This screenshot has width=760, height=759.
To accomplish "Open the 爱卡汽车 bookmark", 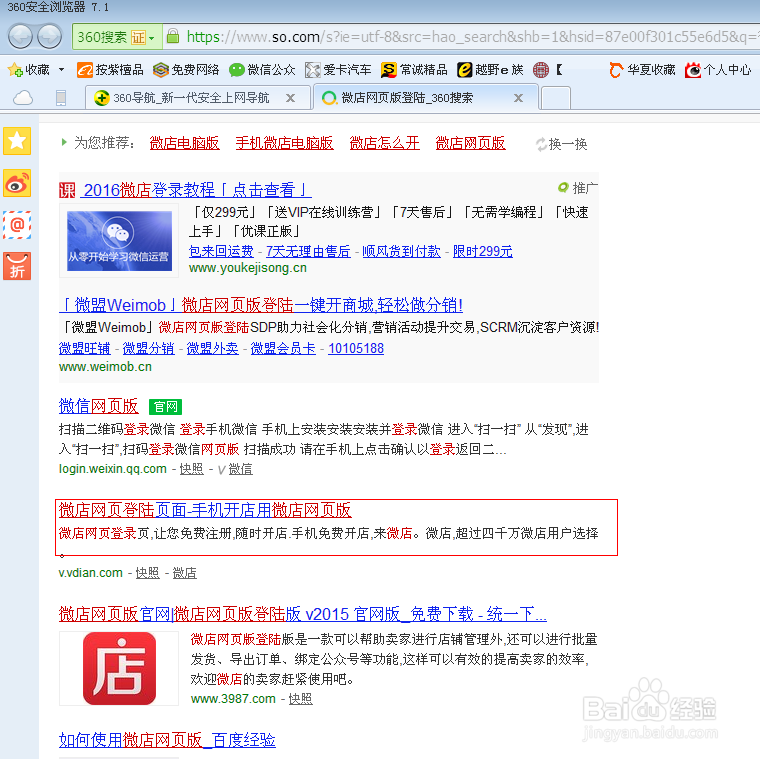I will [338, 70].
